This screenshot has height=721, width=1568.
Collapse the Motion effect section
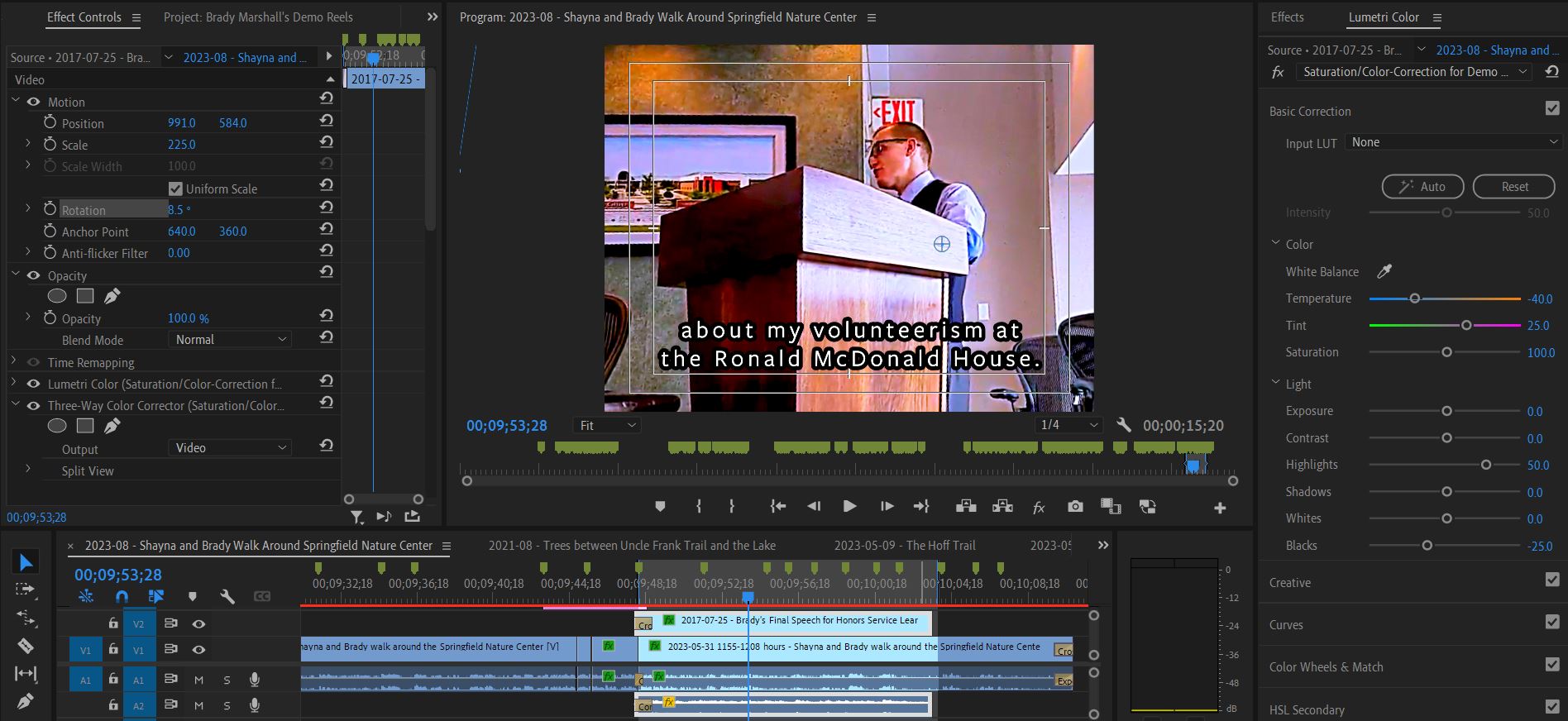tap(15, 101)
